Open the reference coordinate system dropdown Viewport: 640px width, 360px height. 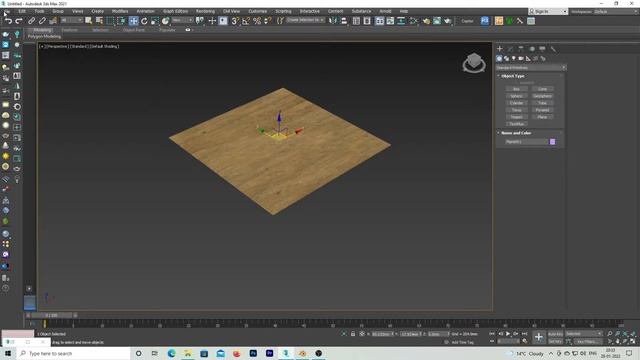pos(182,20)
